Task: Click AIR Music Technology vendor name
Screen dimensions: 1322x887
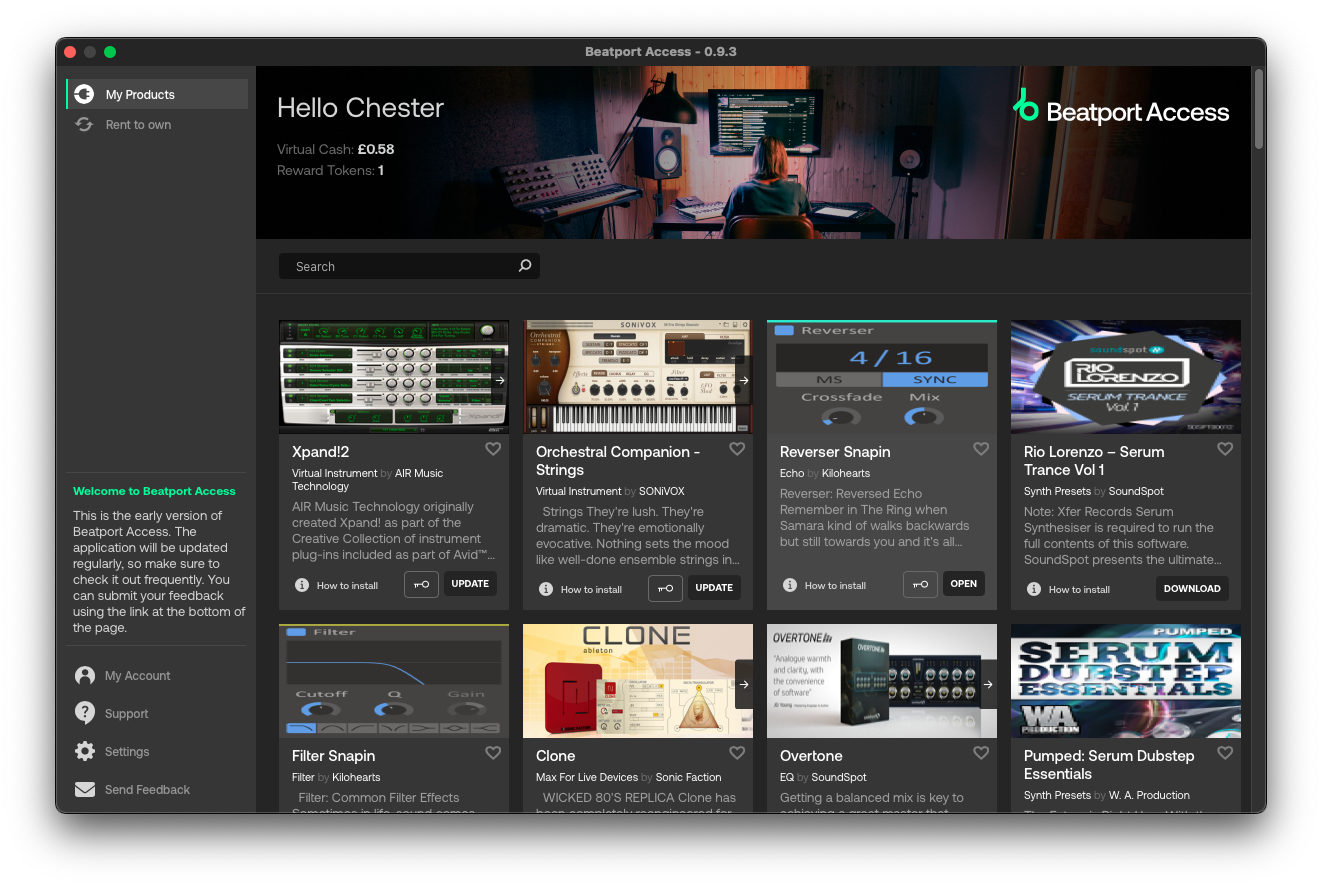Action: point(368,480)
